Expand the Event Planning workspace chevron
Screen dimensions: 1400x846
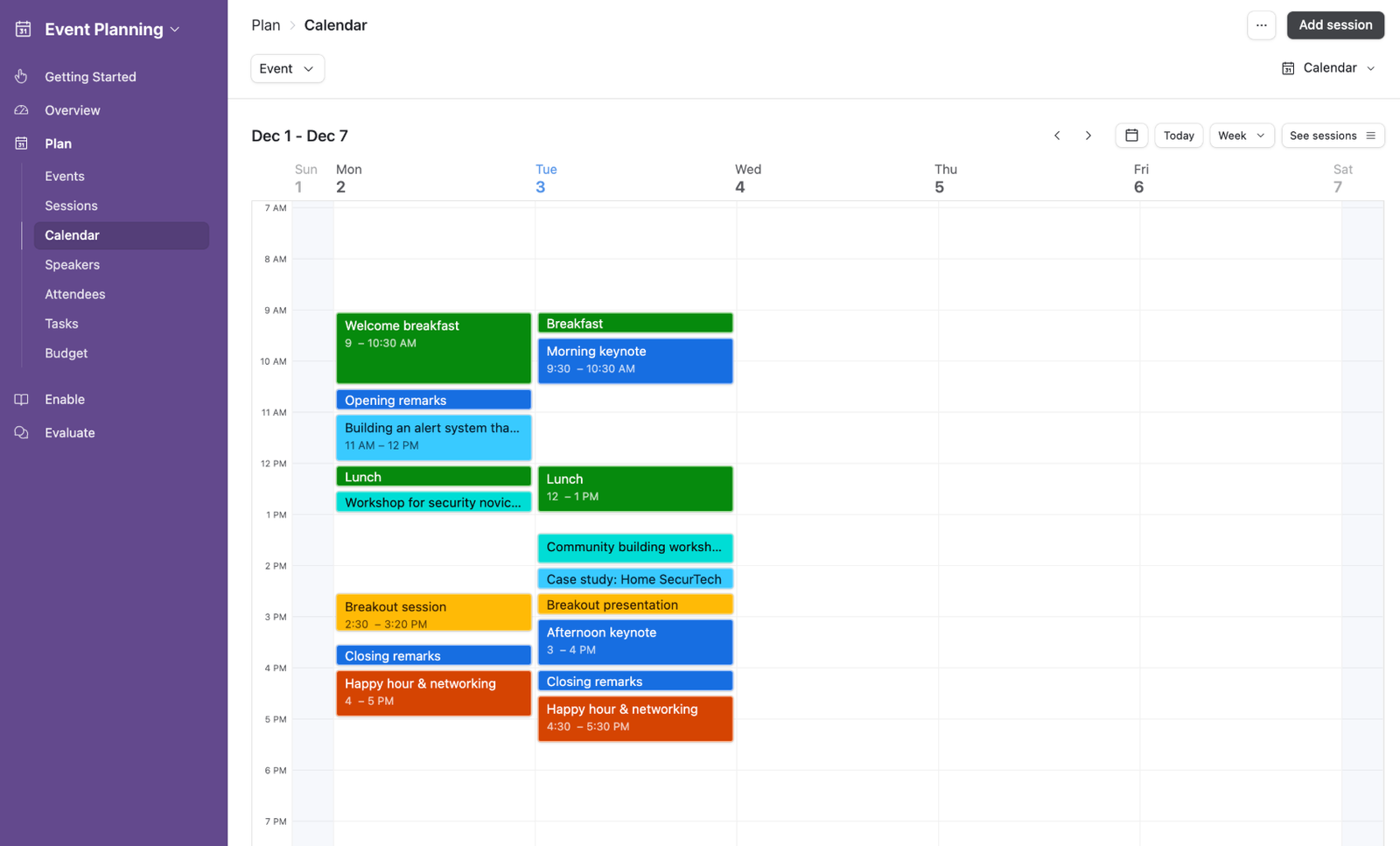pyautogui.click(x=175, y=29)
